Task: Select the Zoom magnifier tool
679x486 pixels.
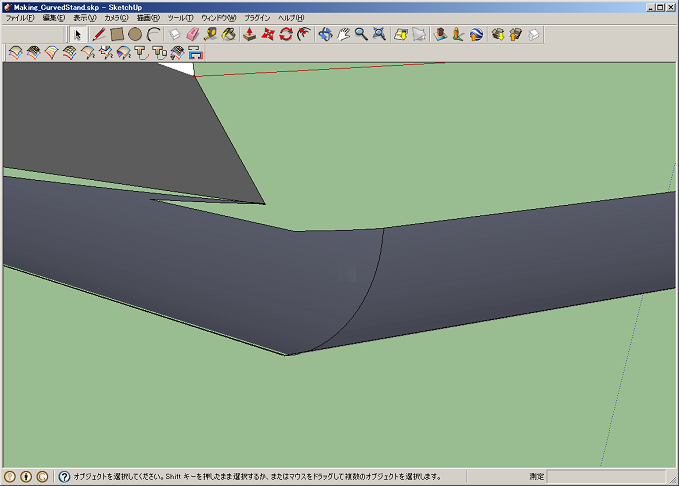Action: click(360, 34)
